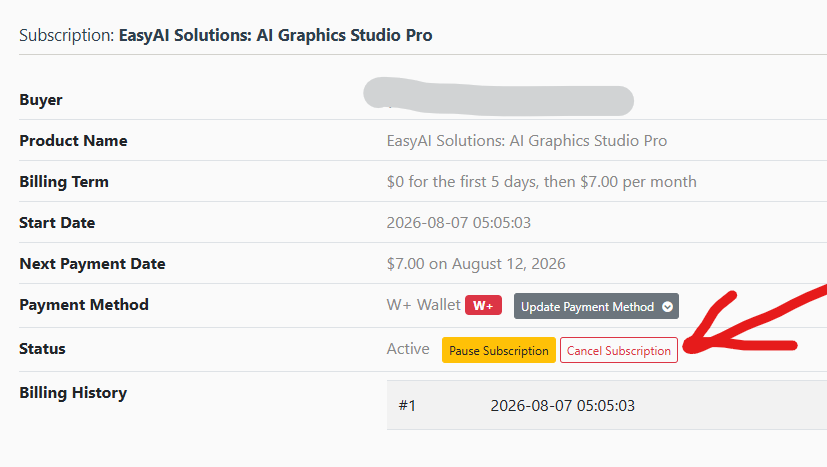The width and height of the screenshot is (827, 467).
Task: Select billing history entry #1
Action: coord(407,405)
